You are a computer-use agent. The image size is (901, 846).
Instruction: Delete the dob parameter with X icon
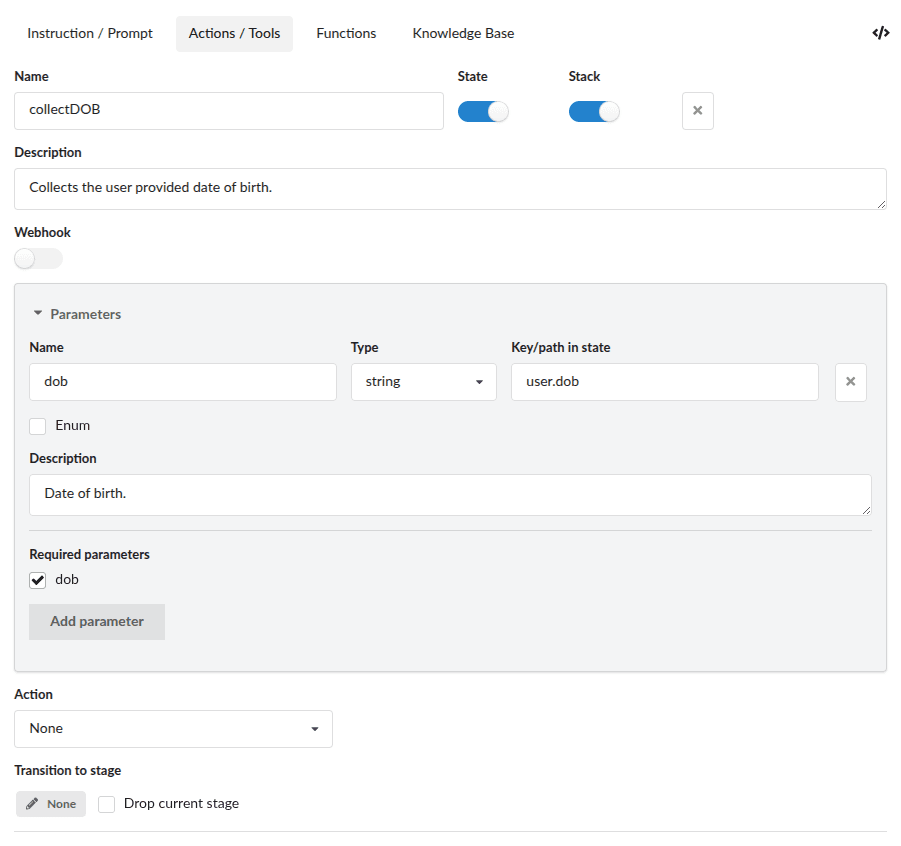[850, 382]
